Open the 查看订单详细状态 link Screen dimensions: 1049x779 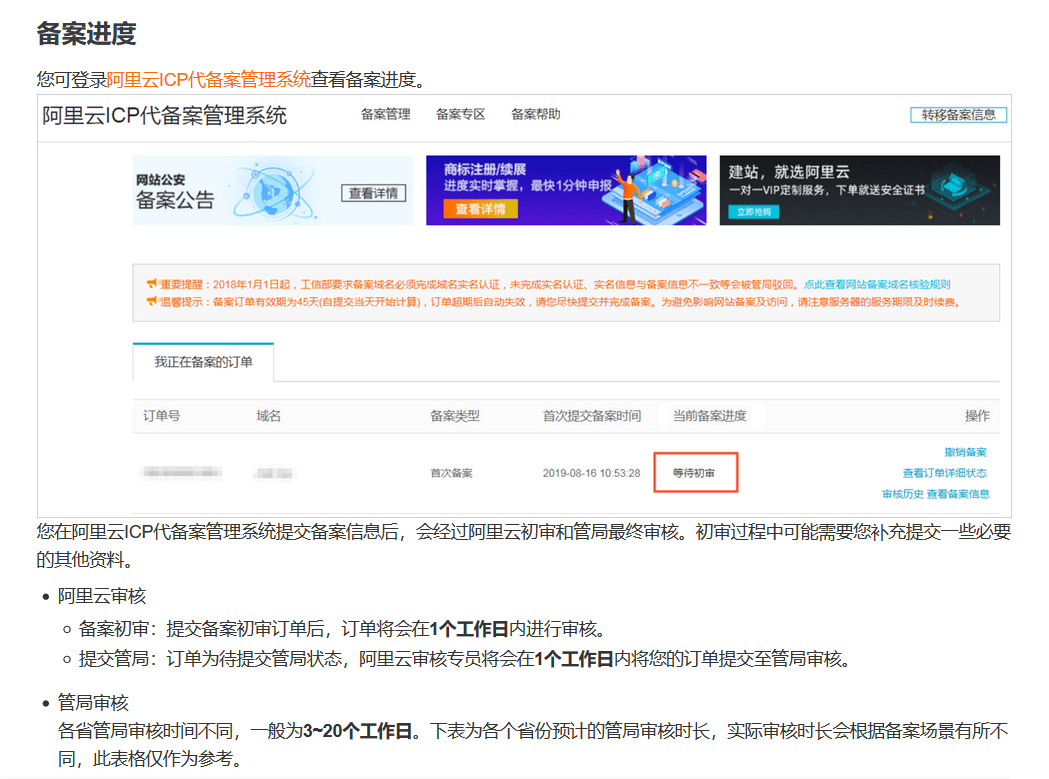[x=944, y=473]
